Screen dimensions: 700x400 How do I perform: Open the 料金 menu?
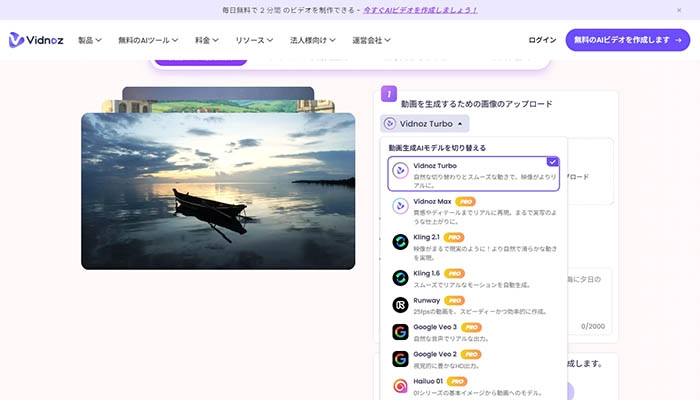point(207,40)
